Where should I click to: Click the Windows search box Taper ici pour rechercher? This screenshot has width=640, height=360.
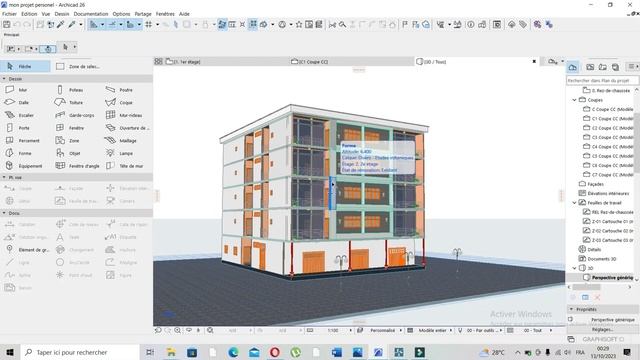(x=80, y=352)
